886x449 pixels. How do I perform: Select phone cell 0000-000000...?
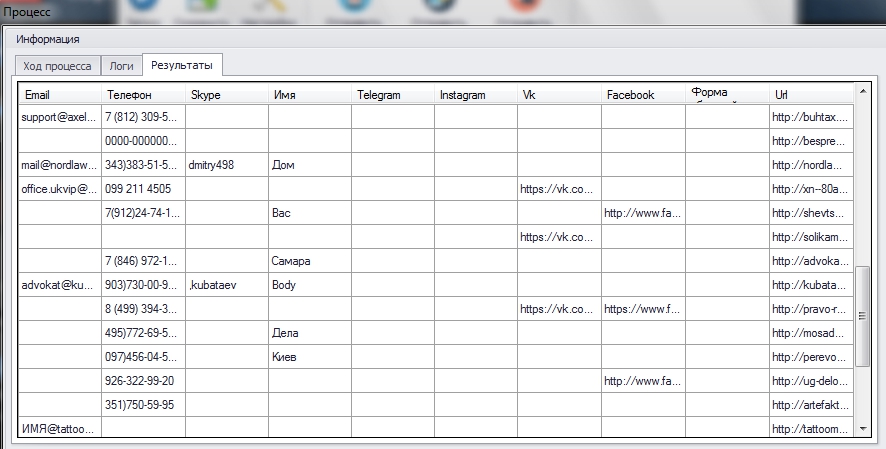(x=144, y=141)
